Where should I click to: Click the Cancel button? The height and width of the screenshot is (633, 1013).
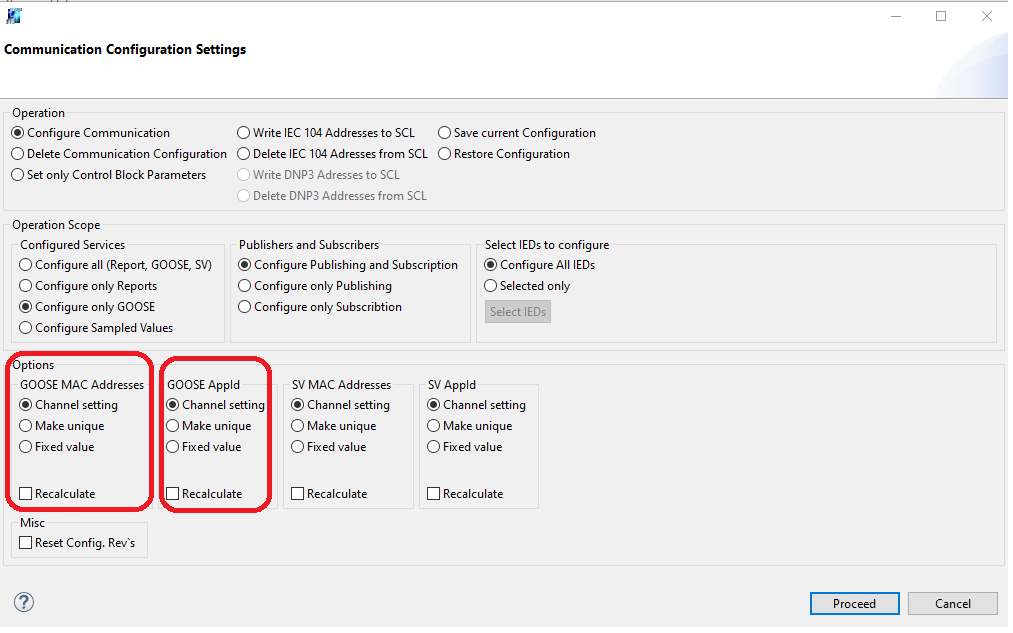pos(952,604)
